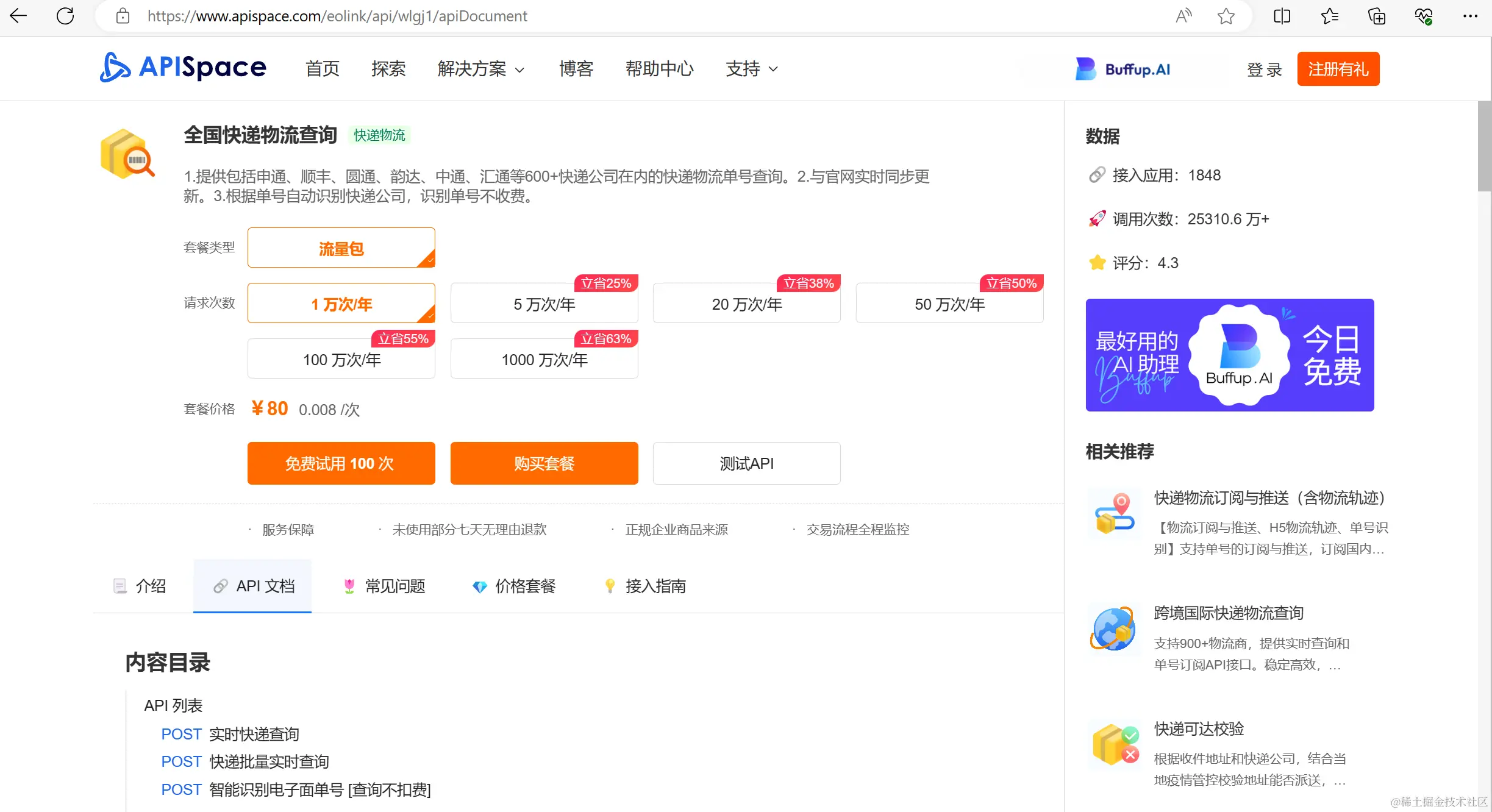Open browser read aloud icon

pos(1183,16)
